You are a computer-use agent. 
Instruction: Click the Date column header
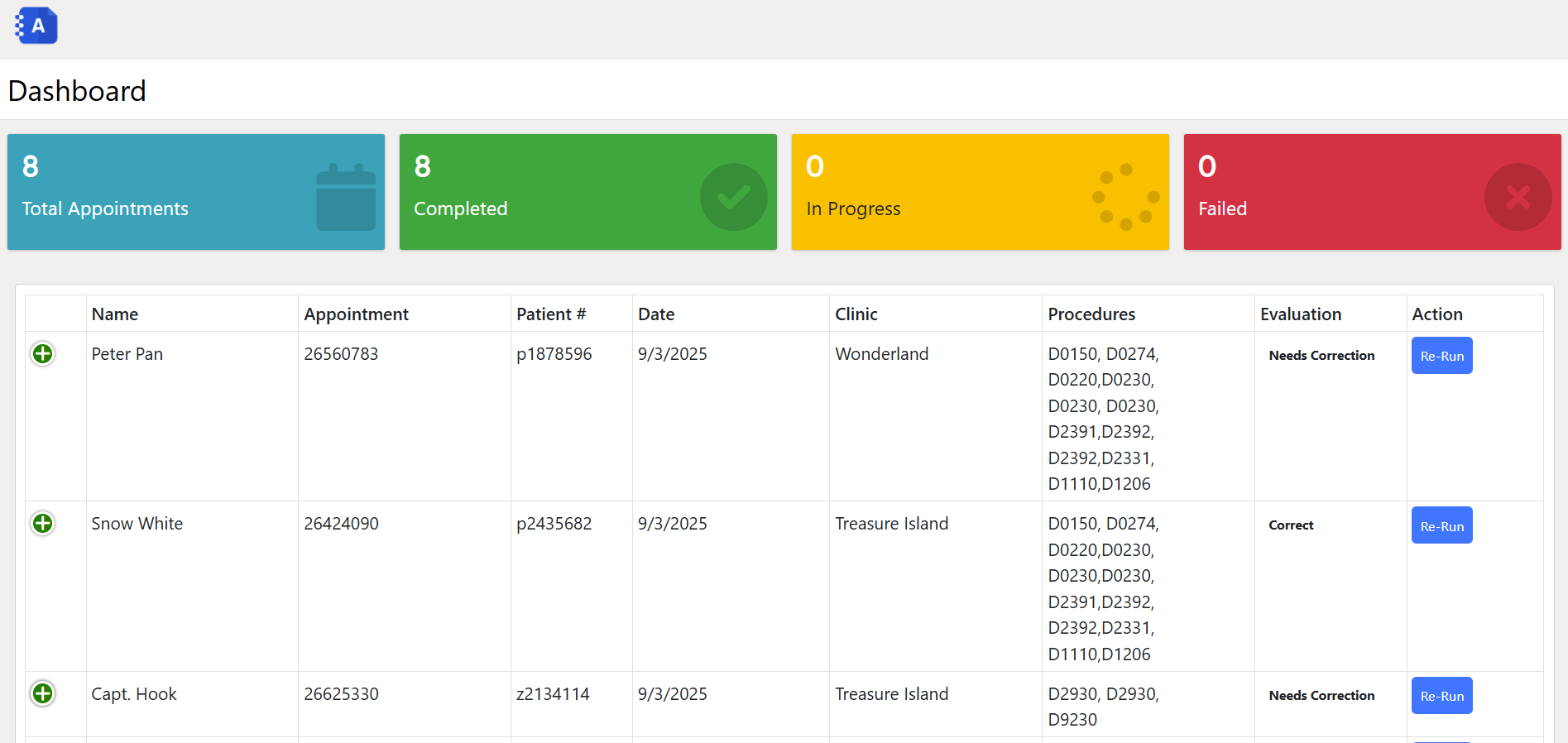[x=656, y=314]
